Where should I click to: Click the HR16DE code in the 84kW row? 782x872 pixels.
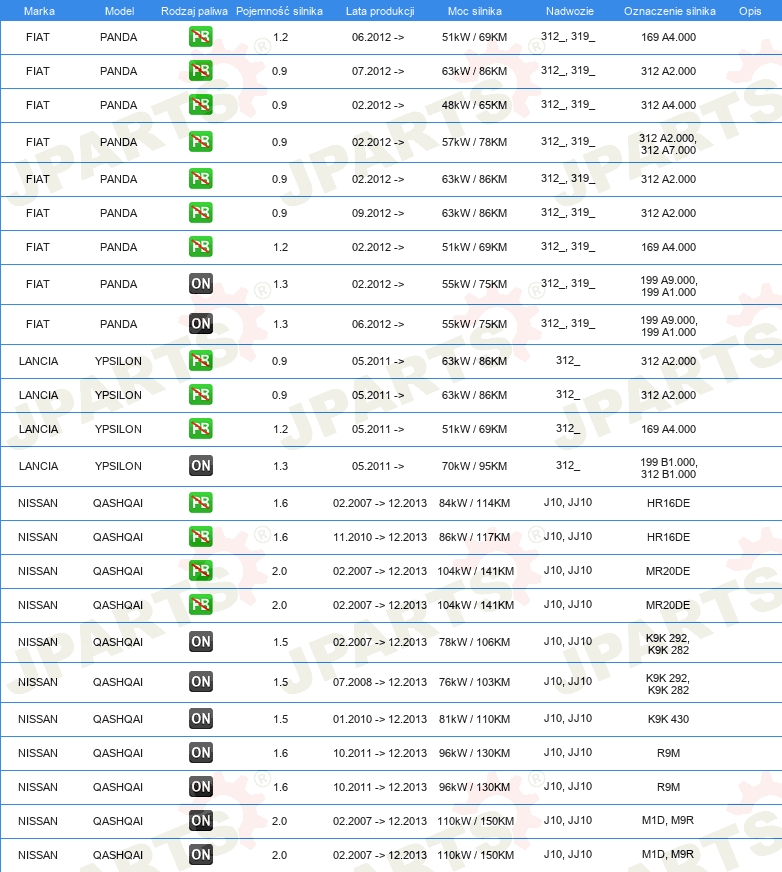[x=668, y=503]
